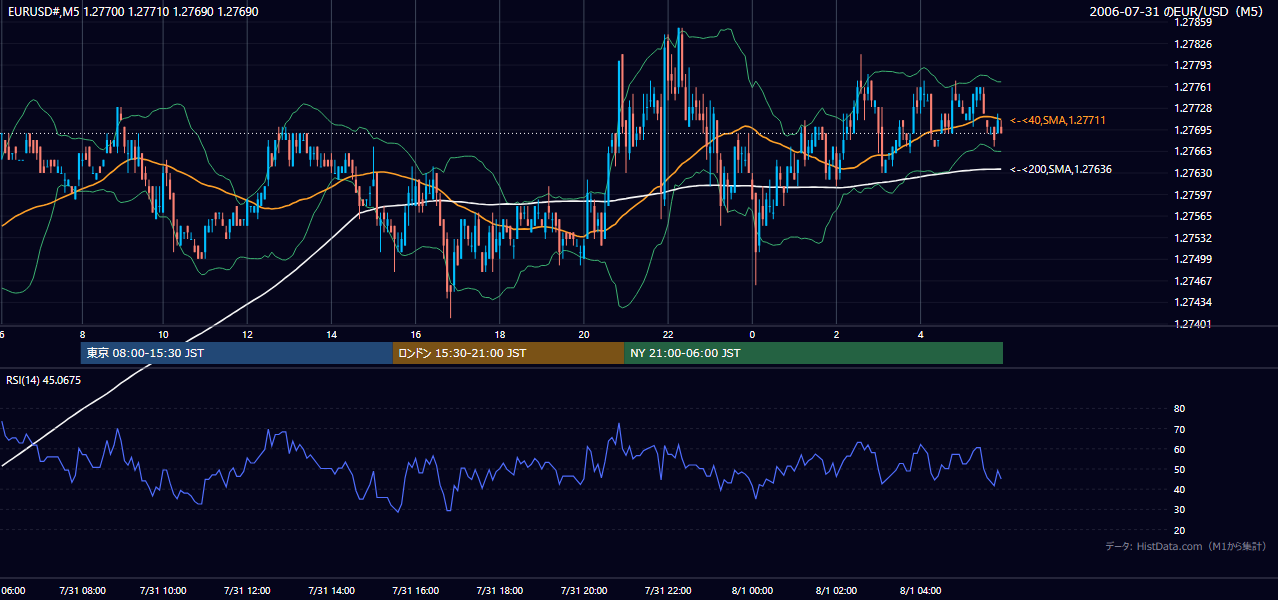Click RSI scale value 80
The height and width of the screenshot is (600, 1278).
1179,409
